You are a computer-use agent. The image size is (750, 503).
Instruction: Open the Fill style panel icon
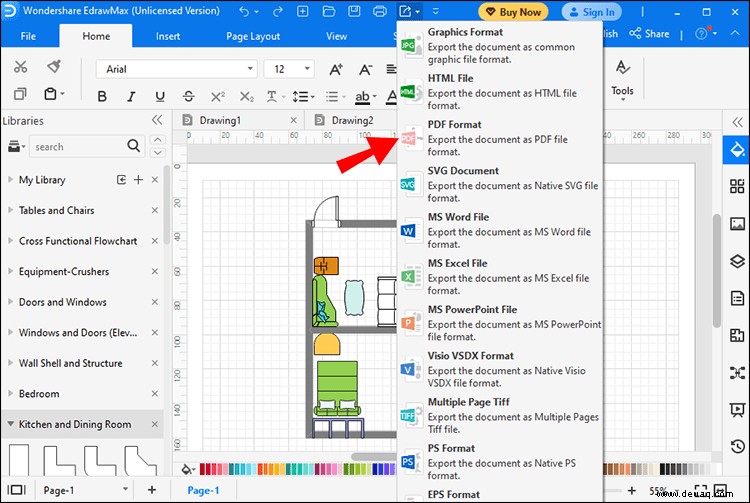pos(737,150)
